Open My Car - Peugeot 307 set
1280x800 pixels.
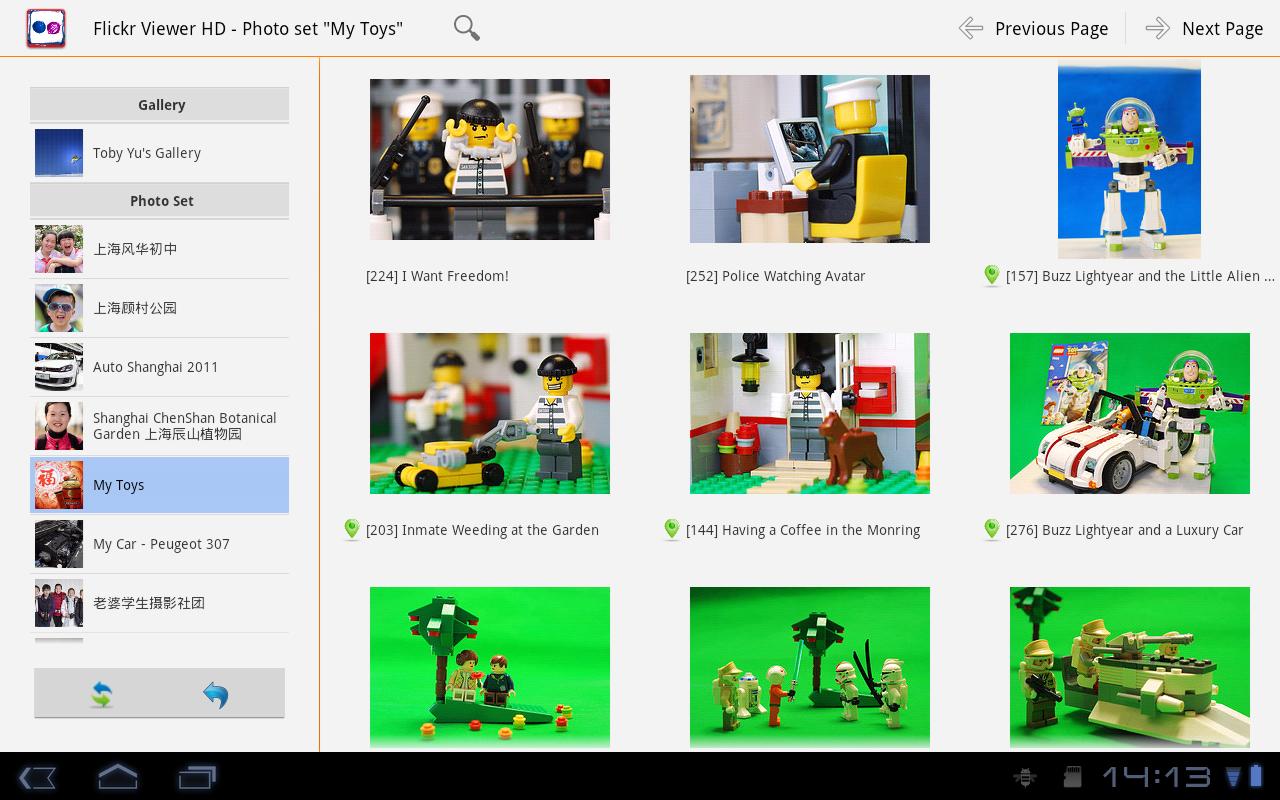160,544
